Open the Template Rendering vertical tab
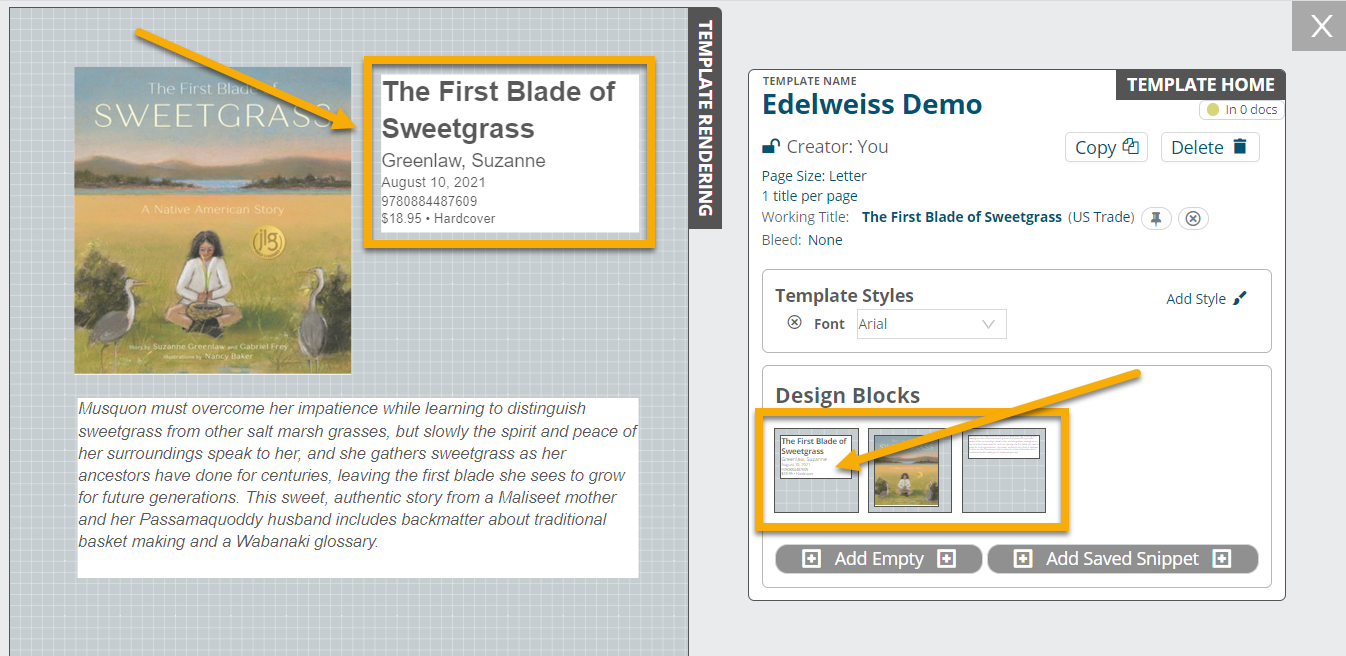 click(705, 118)
